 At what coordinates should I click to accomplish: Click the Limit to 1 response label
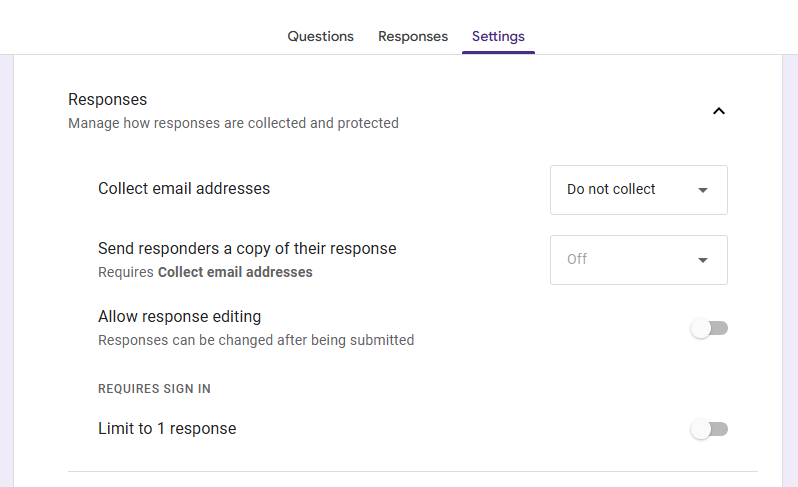pyautogui.click(x=167, y=428)
